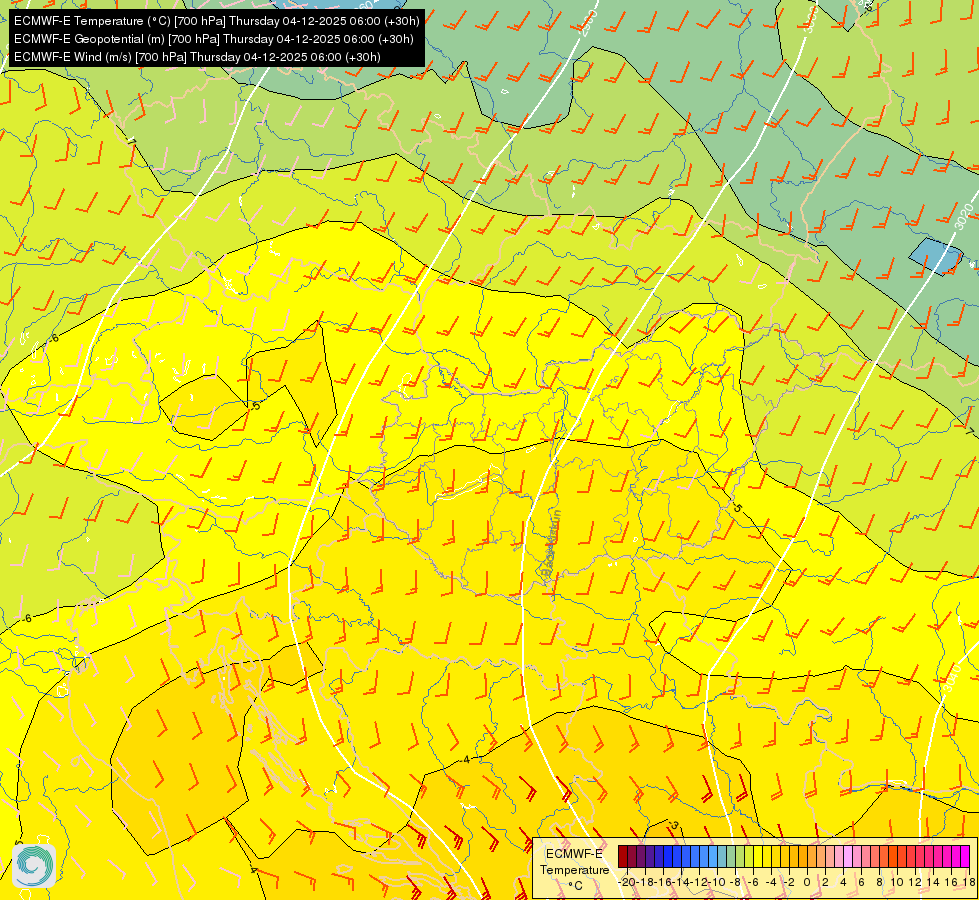Image resolution: width=979 pixels, height=900 pixels.
Task: Click the -3 isotherm label near the legend
Action: [x=673, y=825]
